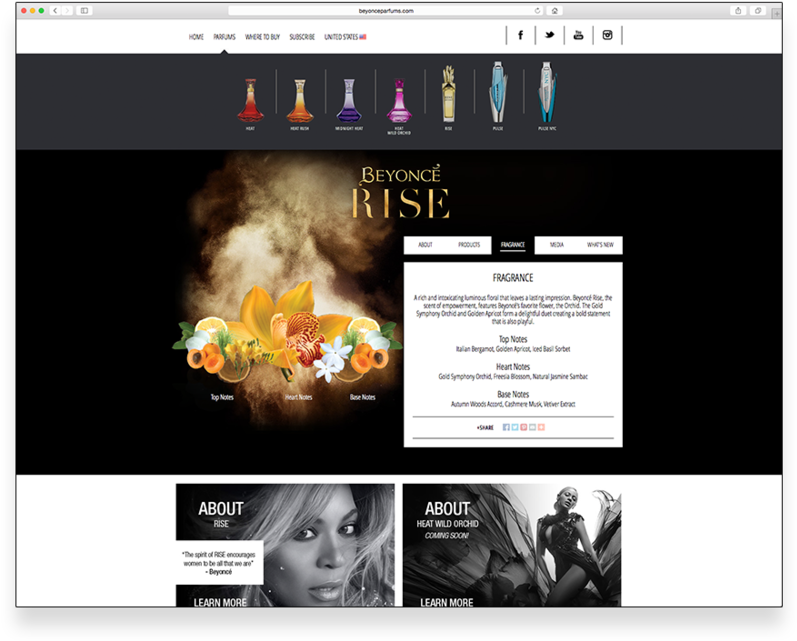Open the Twitter page from header icon
This screenshot has width=797, height=641.
[x=549, y=35]
